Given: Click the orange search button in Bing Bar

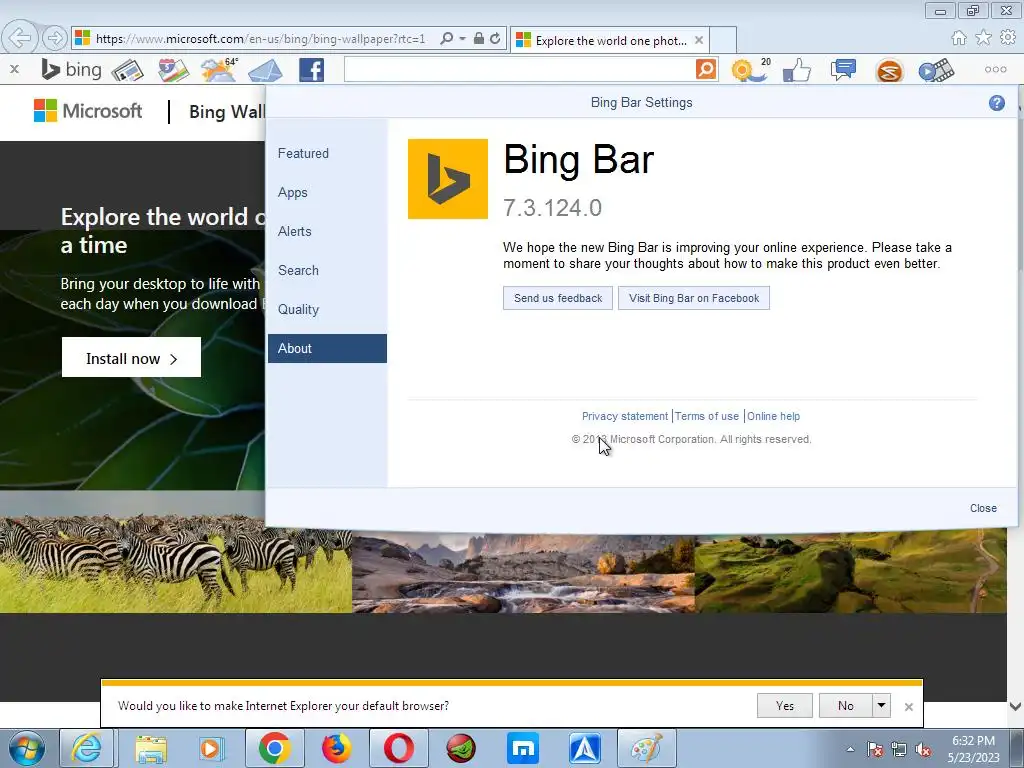Looking at the screenshot, I should click(x=706, y=69).
